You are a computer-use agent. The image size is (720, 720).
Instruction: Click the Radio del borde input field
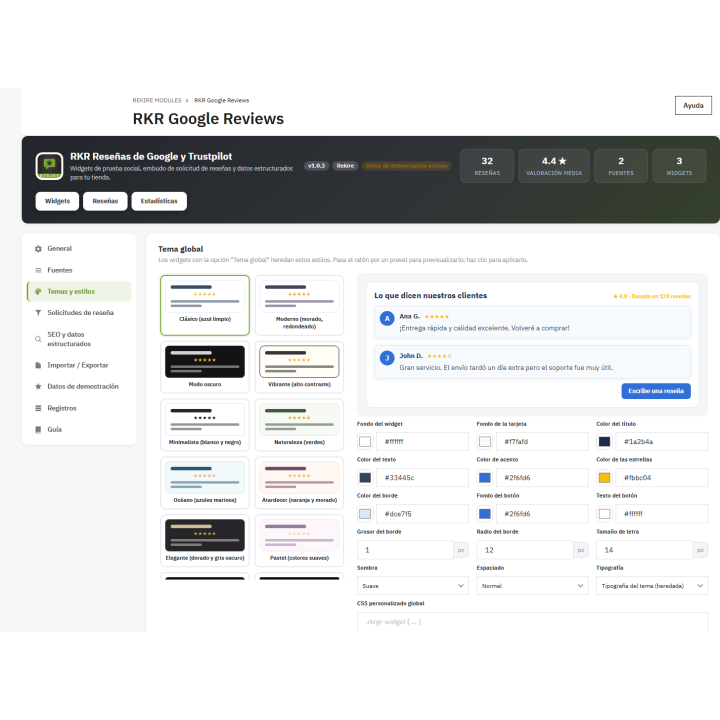525,550
